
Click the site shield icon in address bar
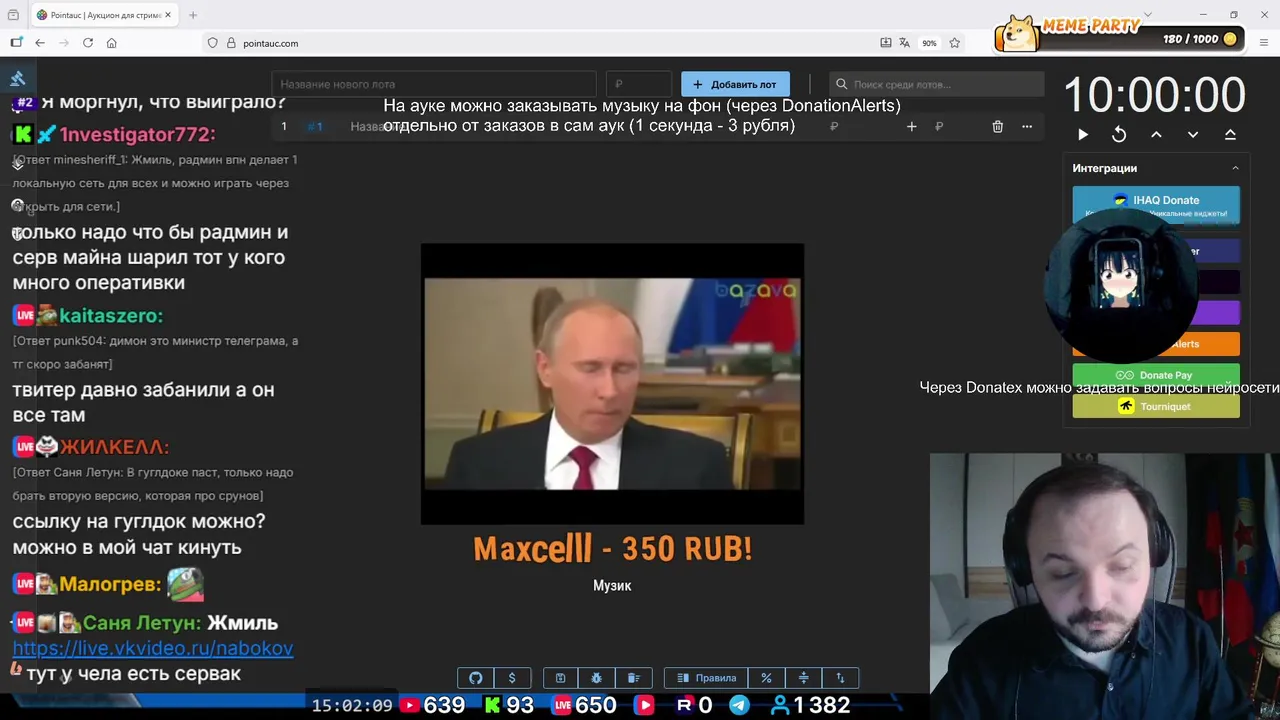[x=213, y=43]
